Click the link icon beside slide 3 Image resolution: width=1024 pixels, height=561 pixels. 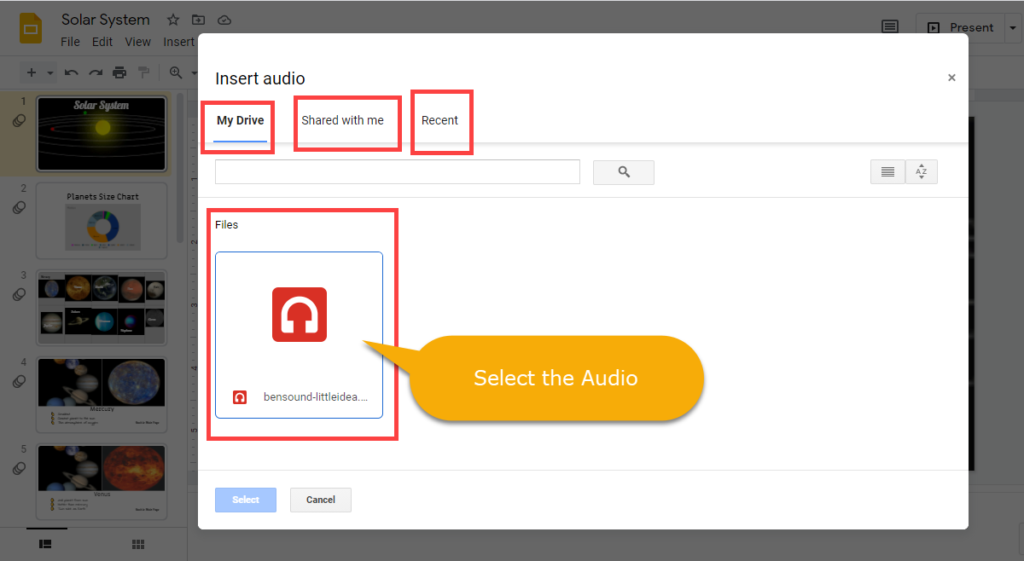[x=19, y=295]
